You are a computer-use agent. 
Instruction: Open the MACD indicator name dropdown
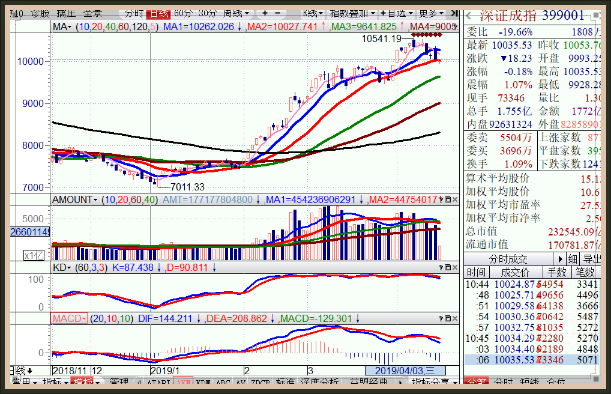click(69, 318)
